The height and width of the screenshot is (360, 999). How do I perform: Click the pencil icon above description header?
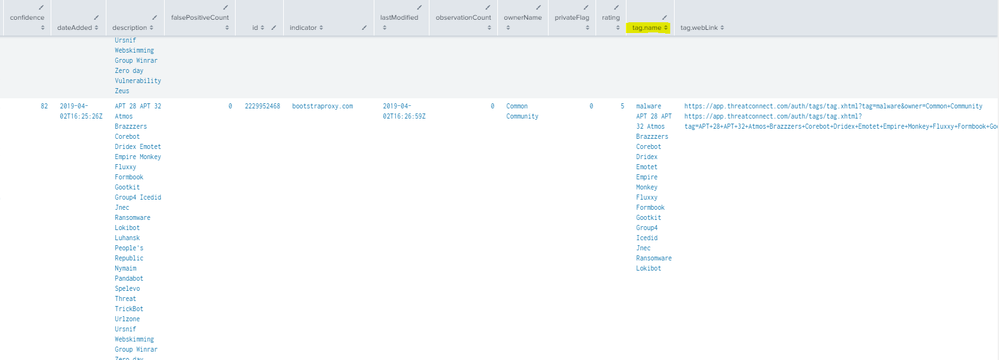point(154,17)
